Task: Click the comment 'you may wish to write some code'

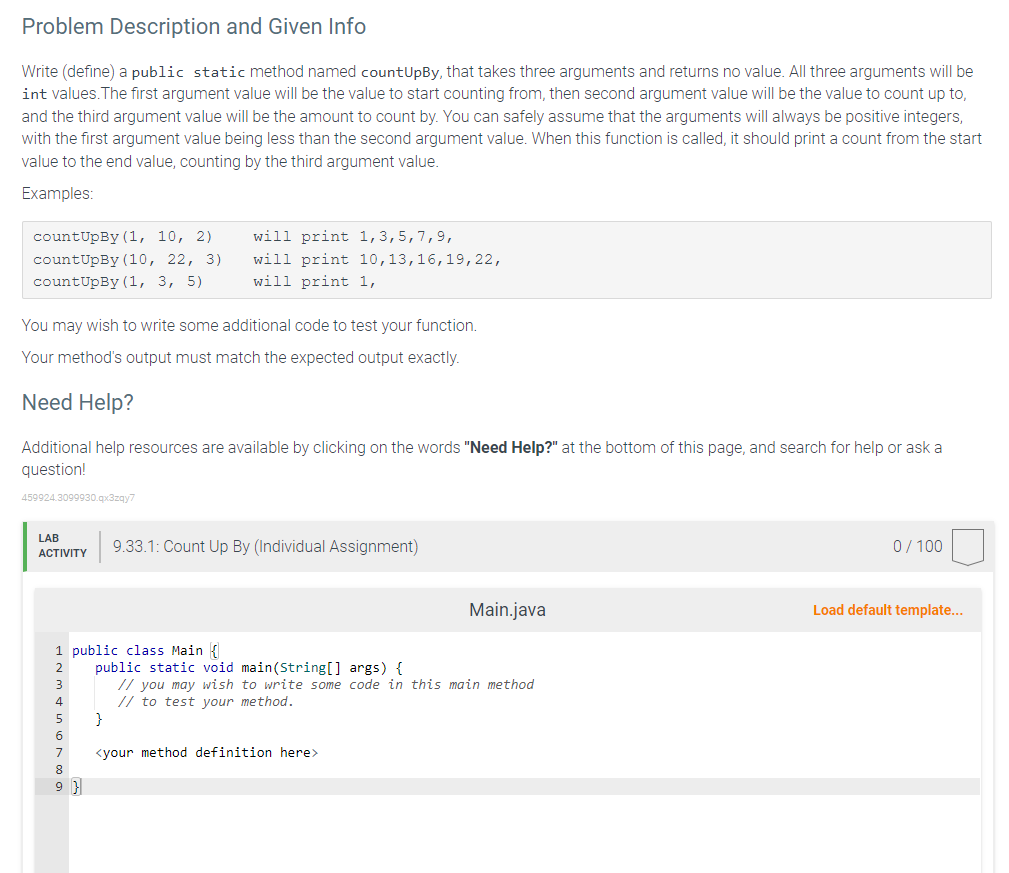Action: click(x=326, y=685)
